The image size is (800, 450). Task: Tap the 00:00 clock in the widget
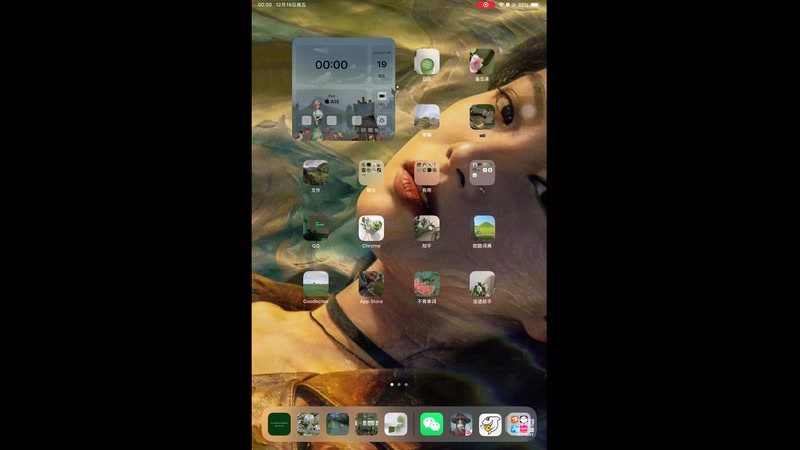[x=331, y=65]
